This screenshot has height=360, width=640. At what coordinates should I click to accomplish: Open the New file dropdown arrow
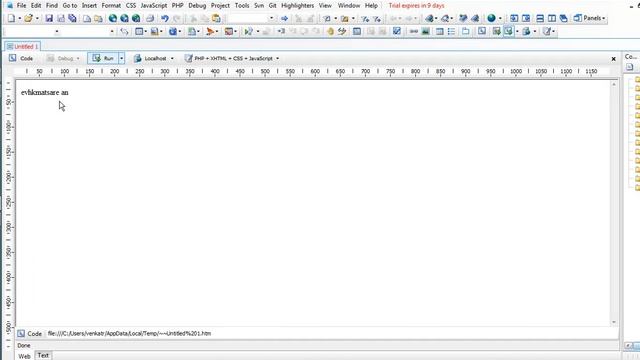[19, 18]
